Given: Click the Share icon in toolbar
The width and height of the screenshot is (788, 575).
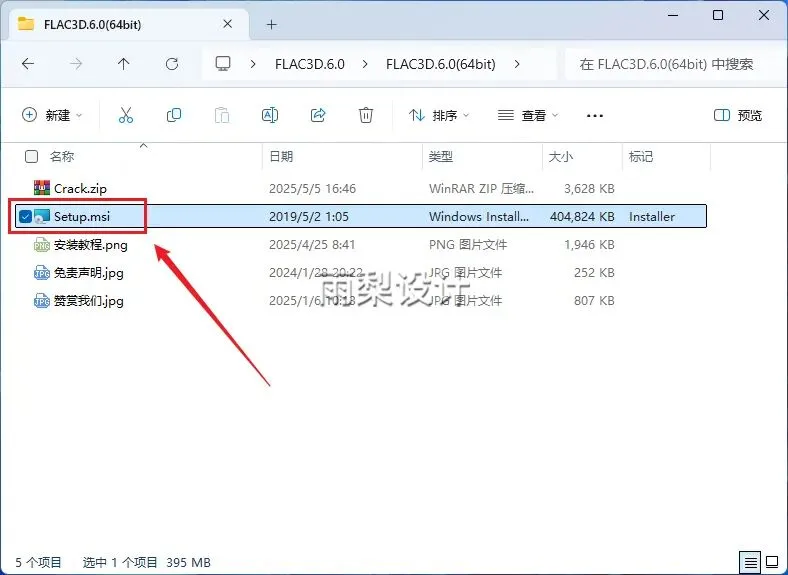Looking at the screenshot, I should click(x=318, y=115).
